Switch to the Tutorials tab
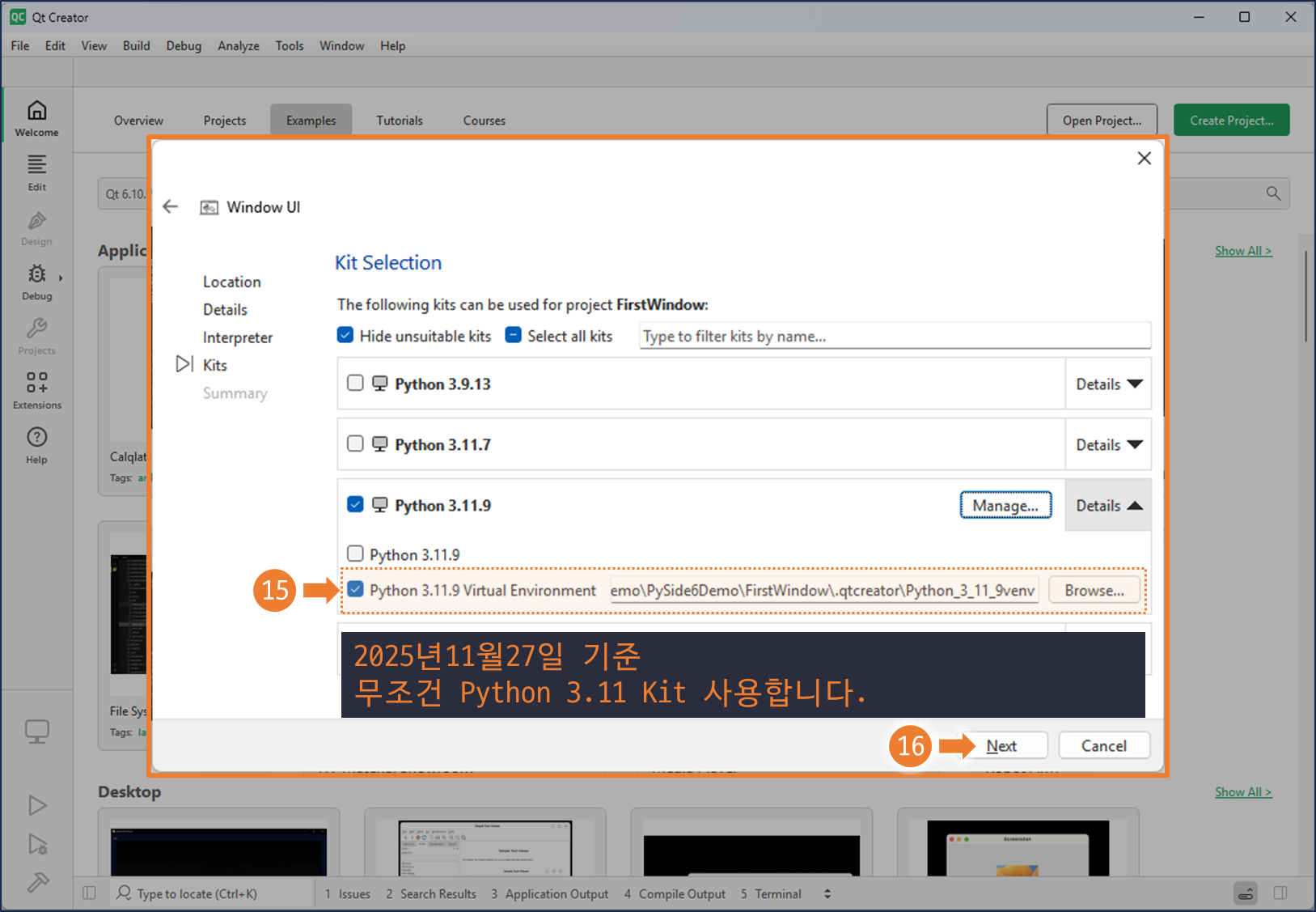 click(400, 120)
